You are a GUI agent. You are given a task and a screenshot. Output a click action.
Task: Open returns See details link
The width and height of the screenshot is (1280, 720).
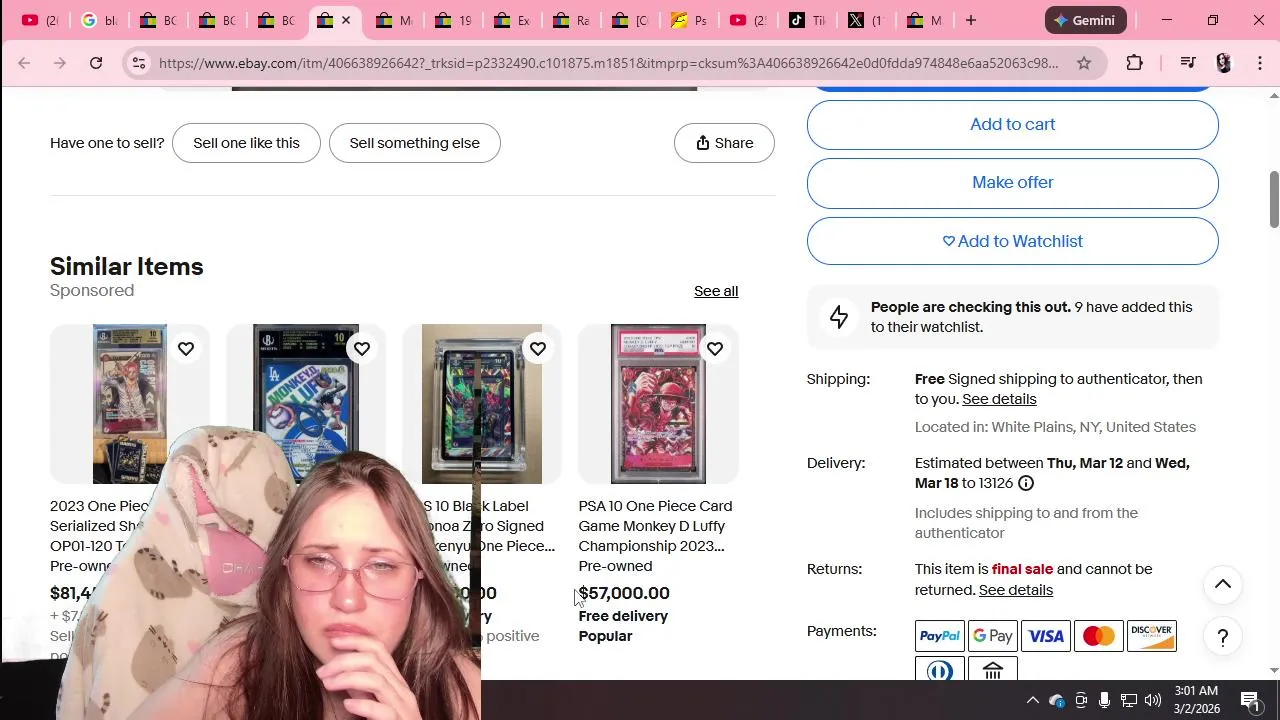1016,590
